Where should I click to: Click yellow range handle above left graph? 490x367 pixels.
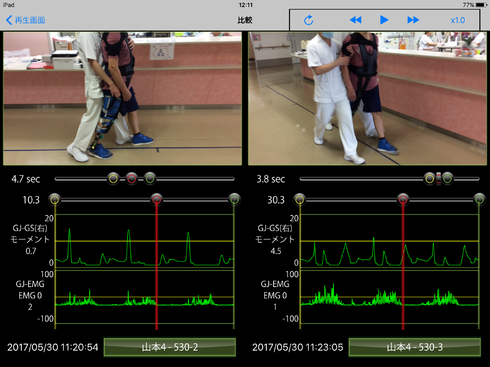pos(55,199)
